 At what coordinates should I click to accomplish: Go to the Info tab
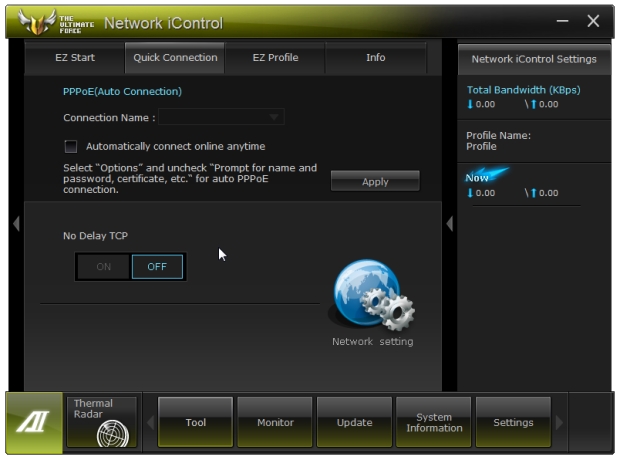point(376,58)
